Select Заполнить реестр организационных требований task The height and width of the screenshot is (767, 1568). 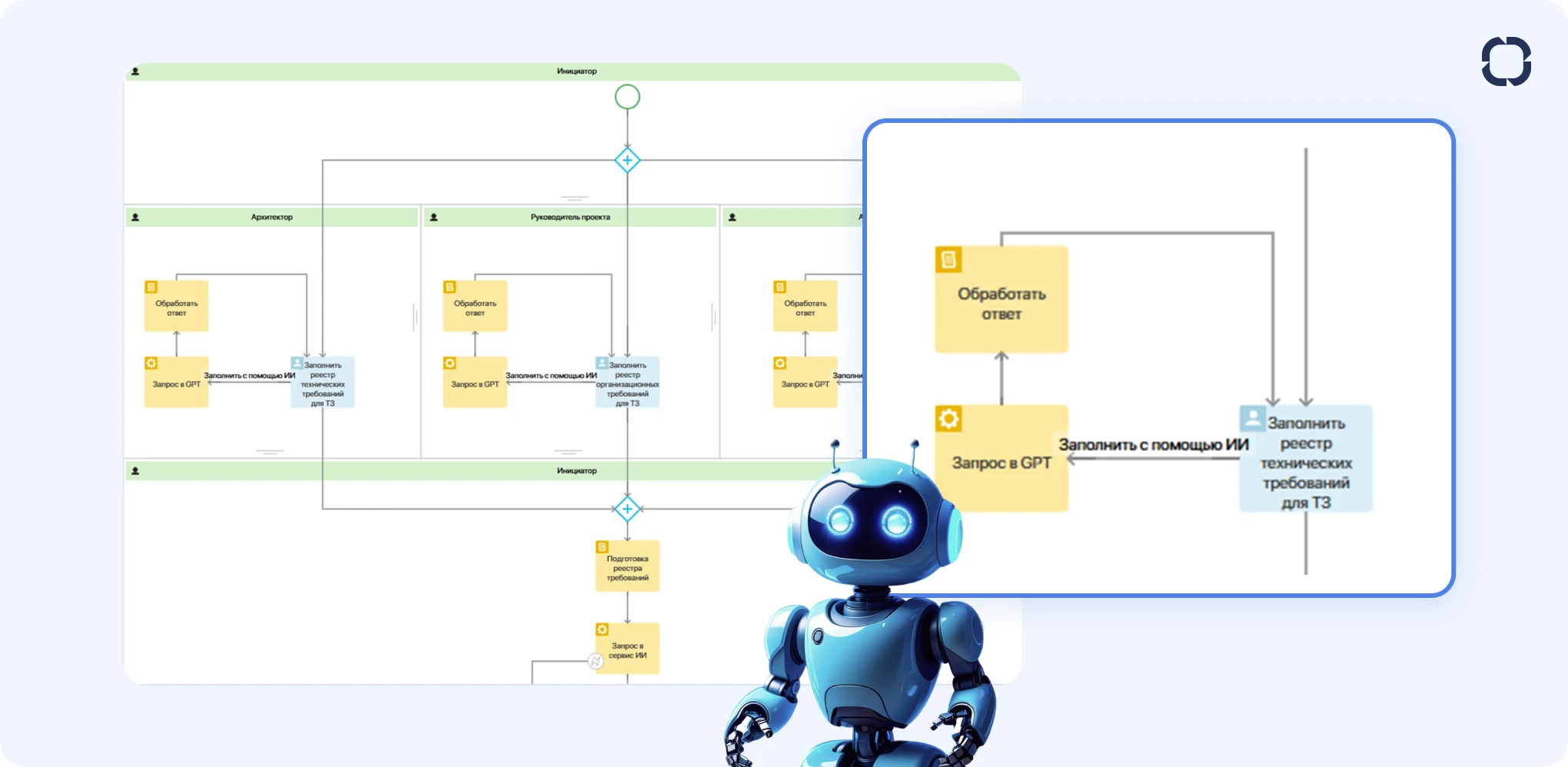tap(627, 383)
